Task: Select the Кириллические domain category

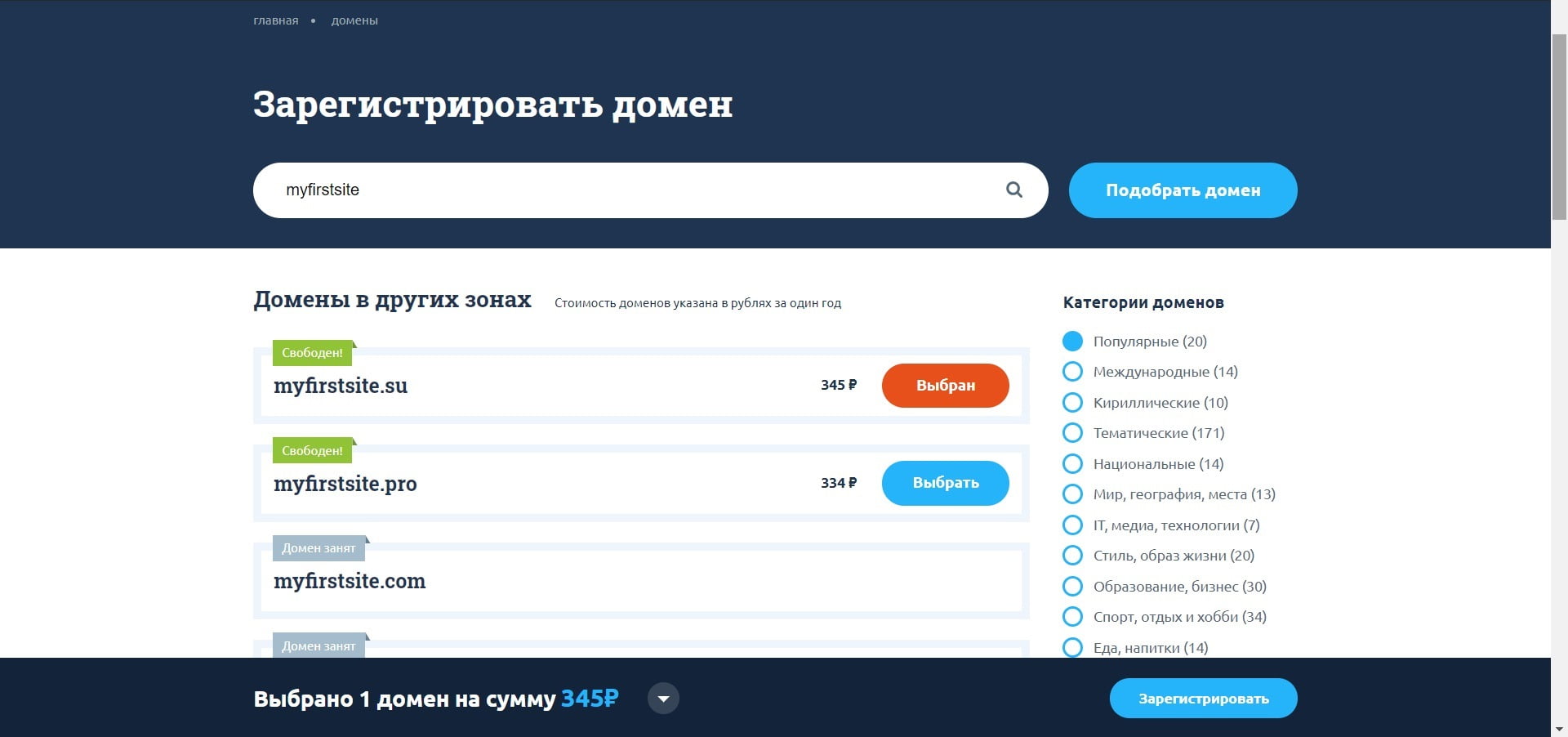Action: 1072,403
